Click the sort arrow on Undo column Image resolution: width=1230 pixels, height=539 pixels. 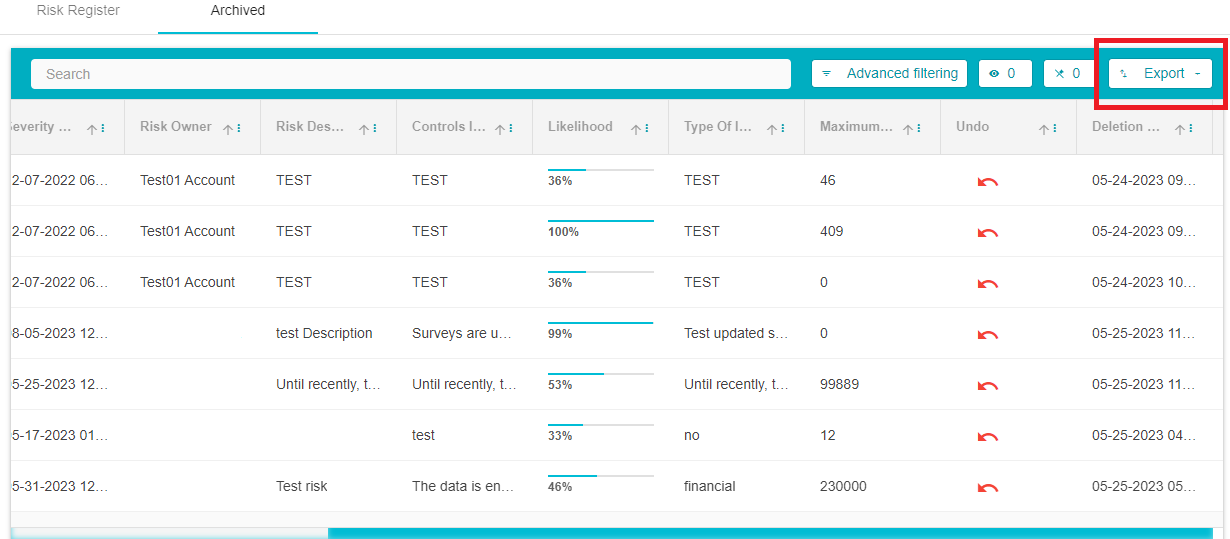1044,129
